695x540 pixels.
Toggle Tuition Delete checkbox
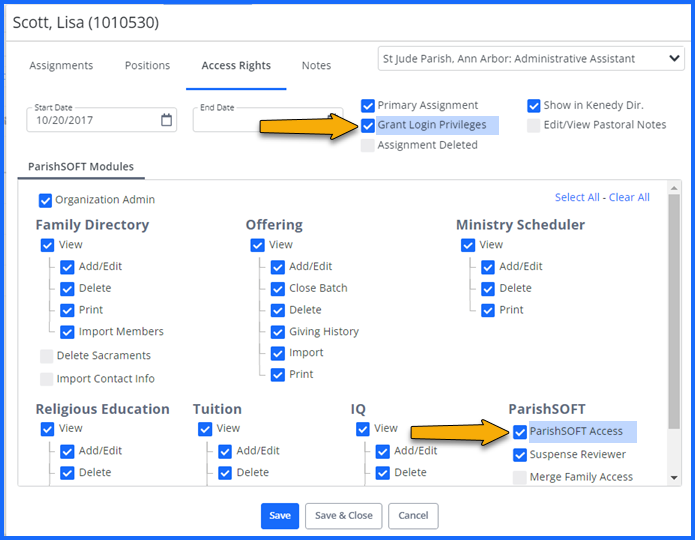pyautogui.click(x=225, y=473)
